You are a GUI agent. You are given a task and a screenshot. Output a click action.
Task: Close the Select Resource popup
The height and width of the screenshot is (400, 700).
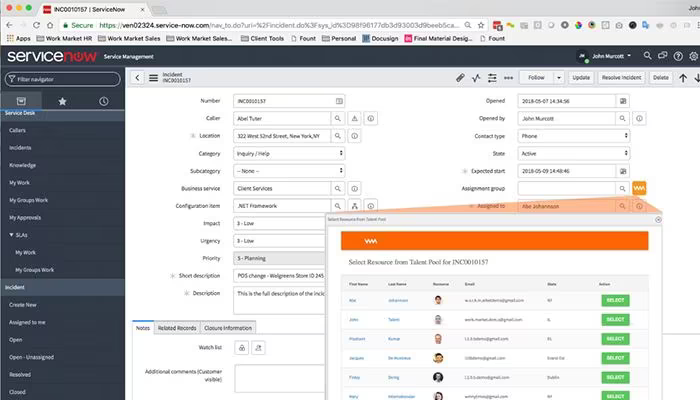click(x=658, y=220)
